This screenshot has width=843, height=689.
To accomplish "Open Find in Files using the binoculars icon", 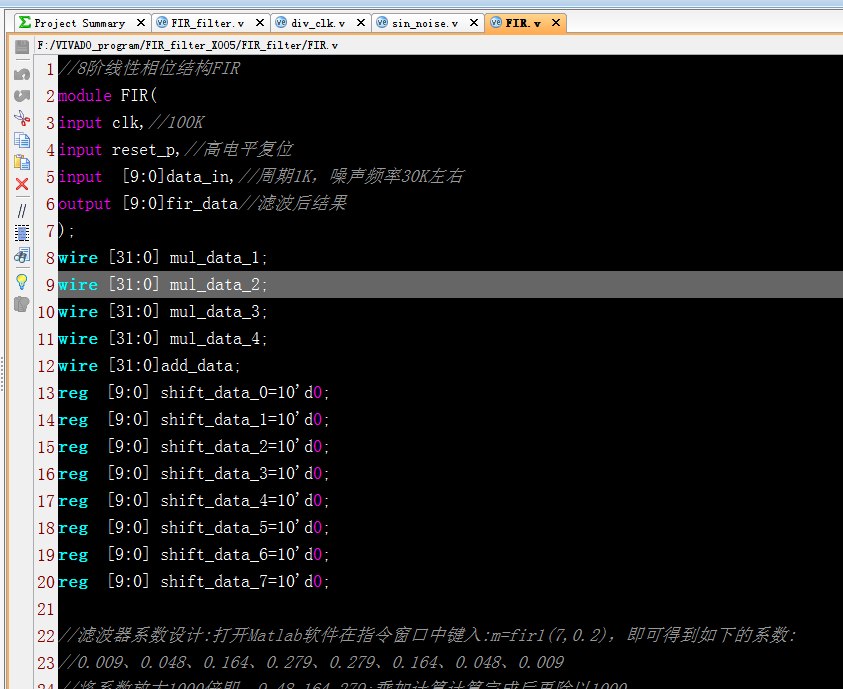I will 21,256.
